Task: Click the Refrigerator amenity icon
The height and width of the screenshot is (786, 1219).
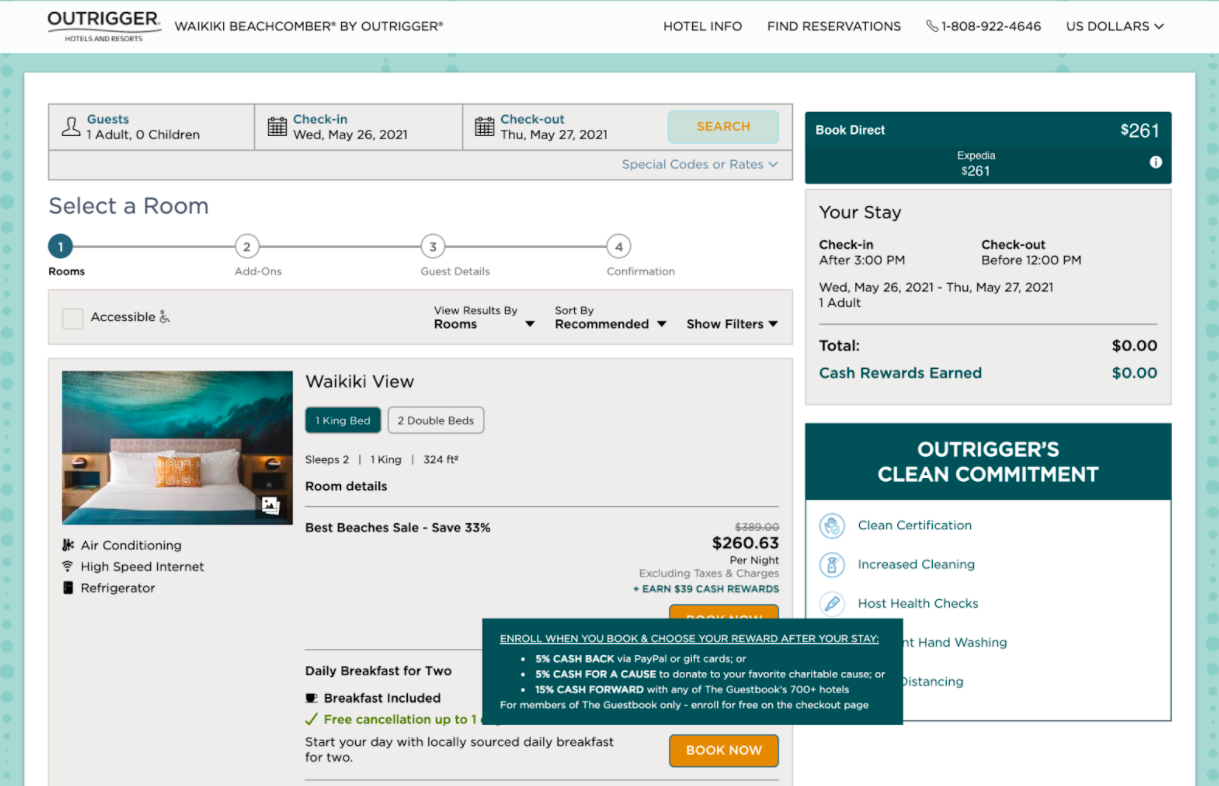Action: pyautogui.click(x=68, y=588)
